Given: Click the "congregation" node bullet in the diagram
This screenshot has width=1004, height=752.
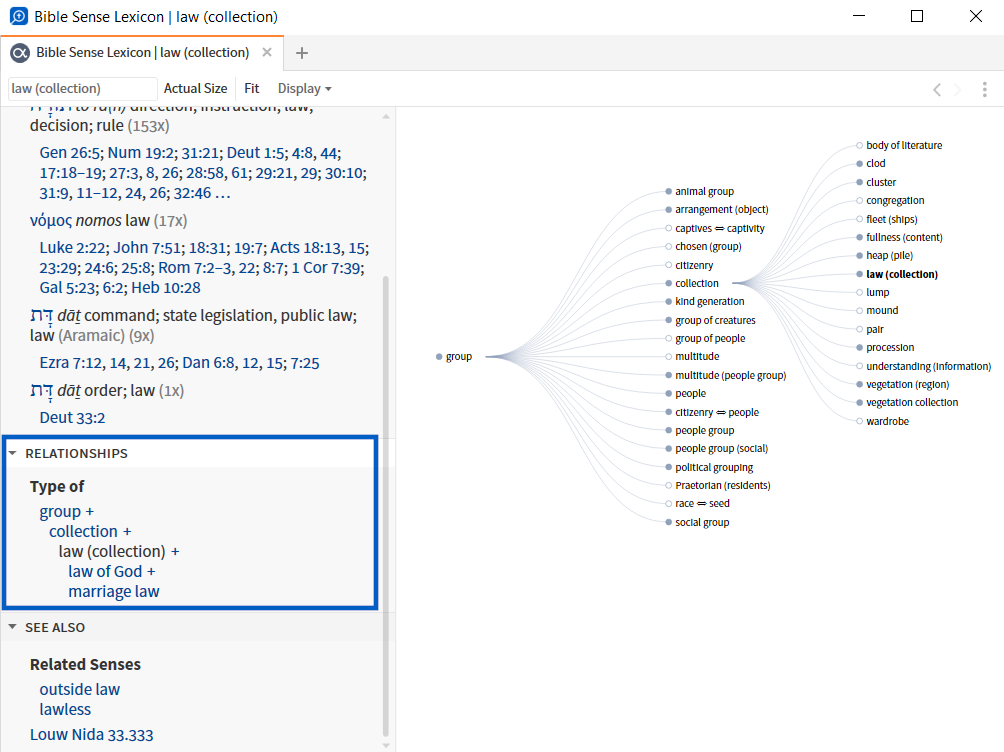Looking at the screenshot, I should tap(858, 200).
